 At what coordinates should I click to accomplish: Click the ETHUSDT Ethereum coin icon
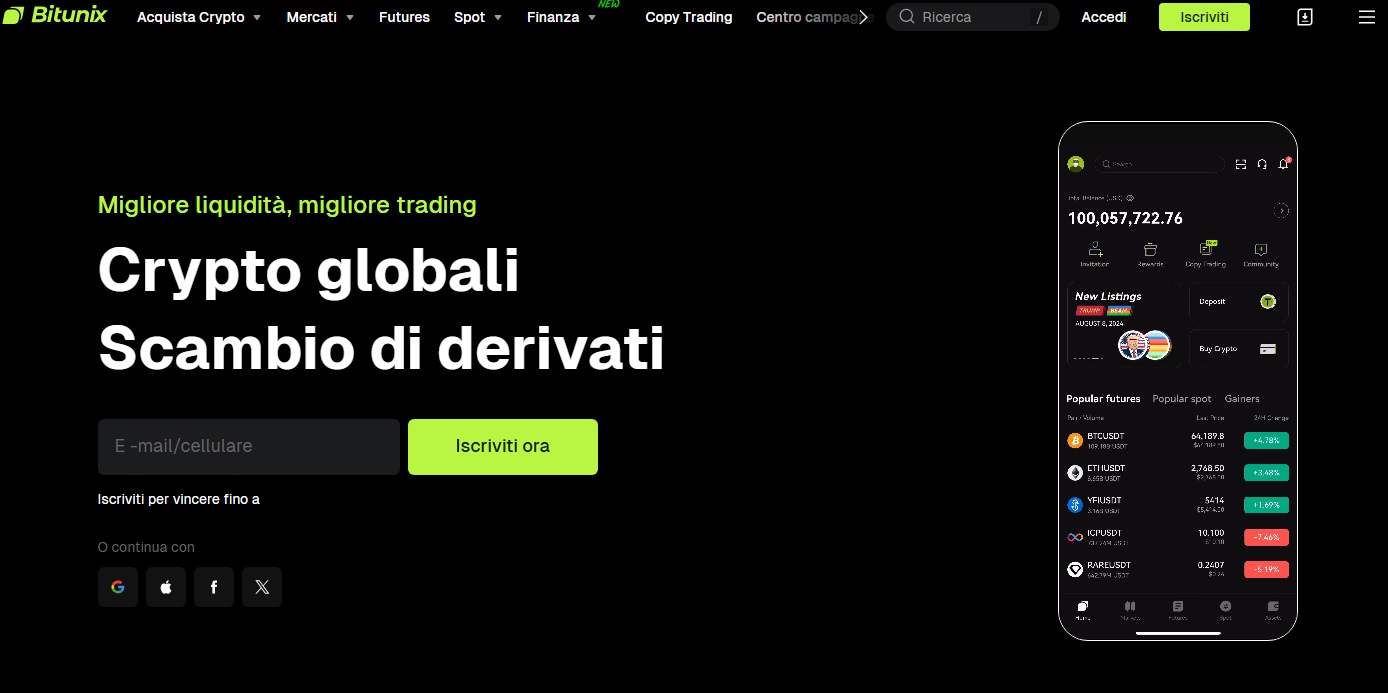click(1075, 472)
